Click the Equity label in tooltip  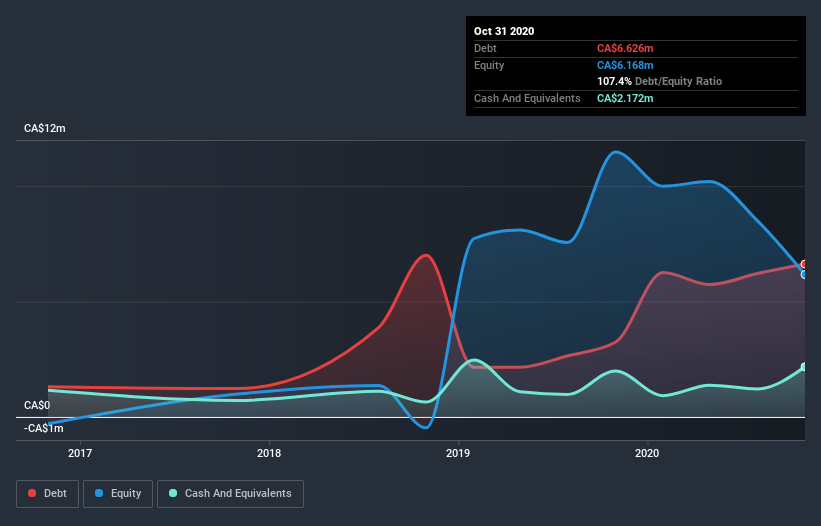pos(489,65)
